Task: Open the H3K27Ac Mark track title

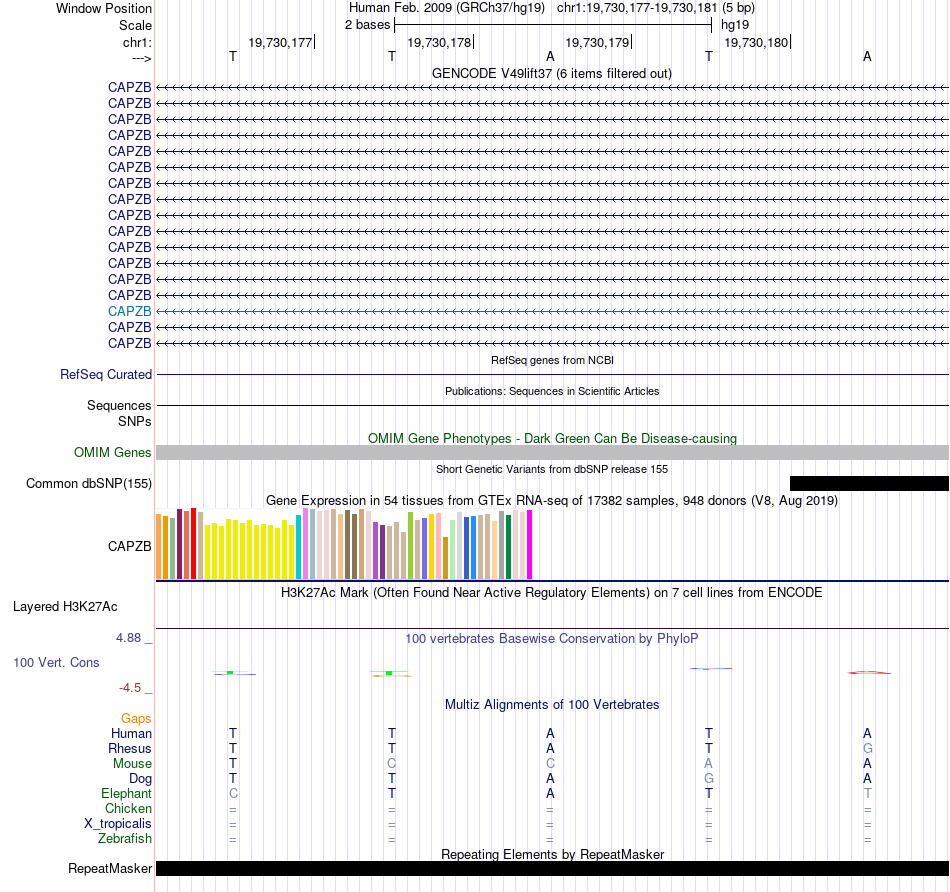Action: (552, 593)
